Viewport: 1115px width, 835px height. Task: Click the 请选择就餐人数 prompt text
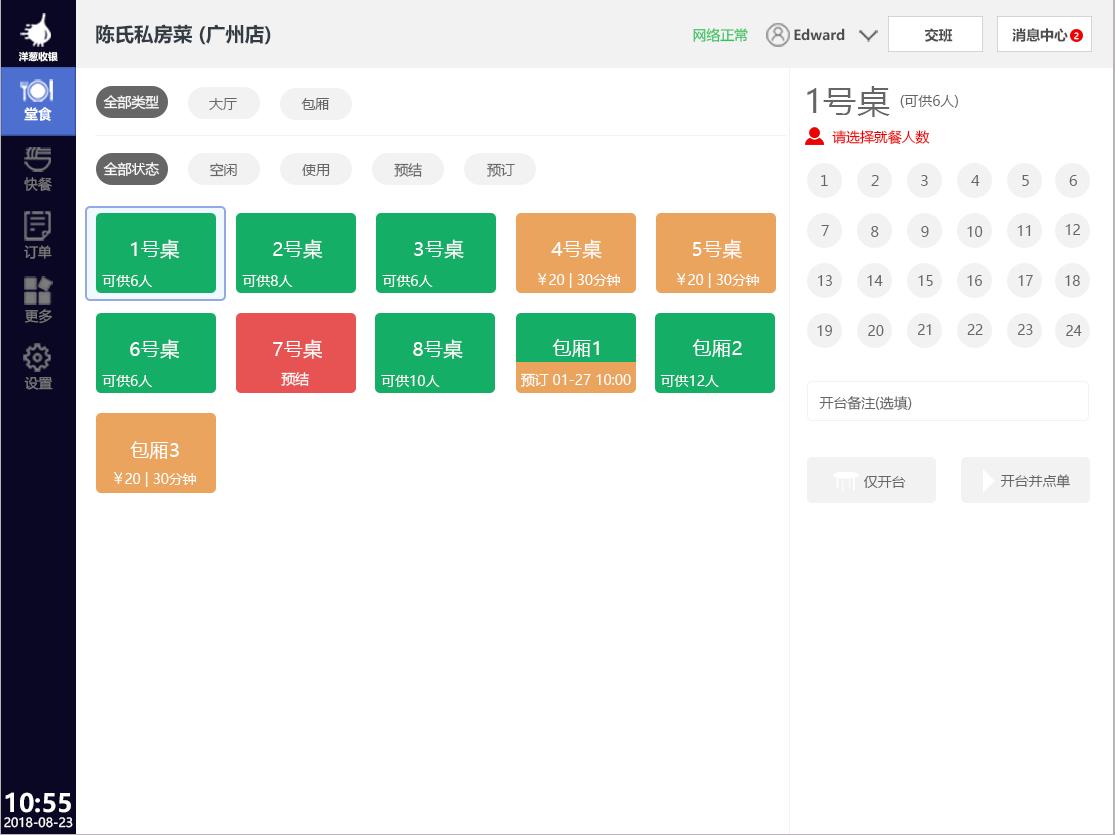(880, 137)
